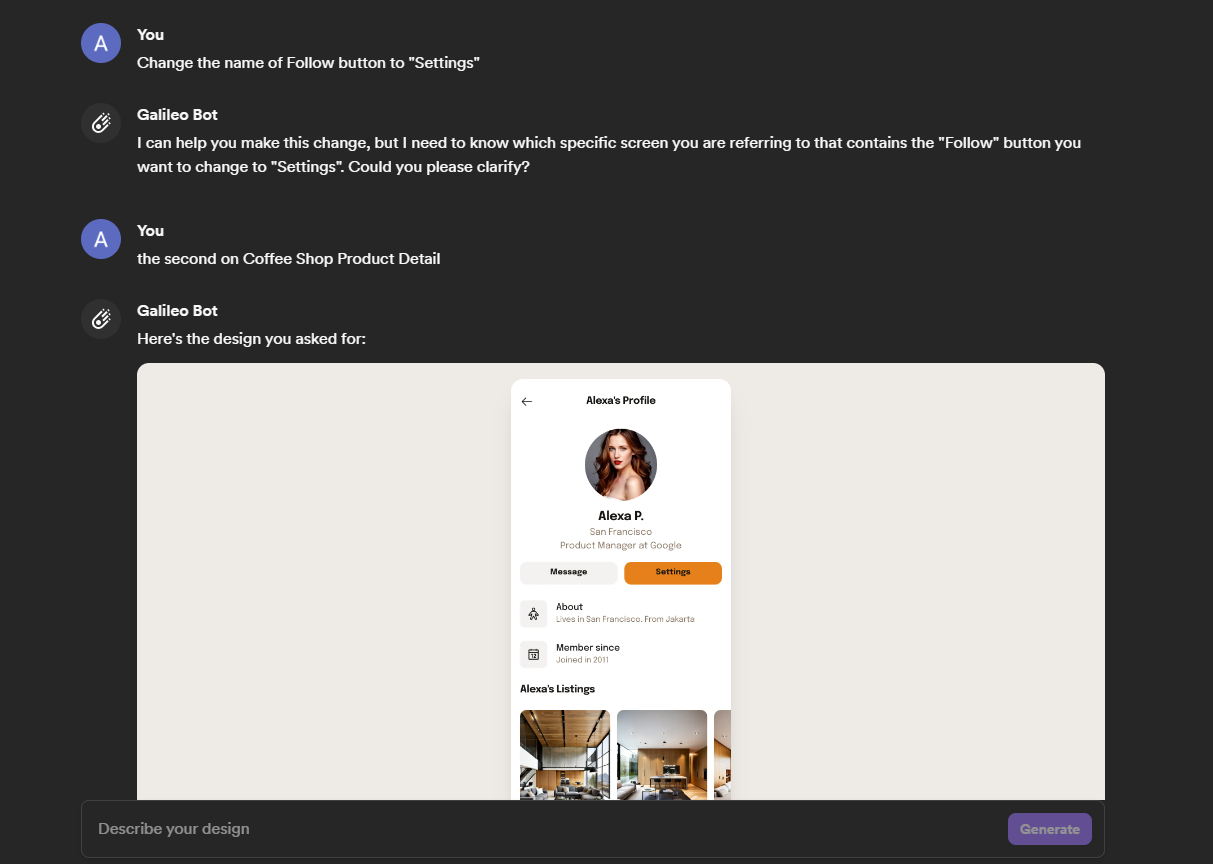The height and width of the screenshot is (864, 1213).
Task: Click user avatar beside the "Coffee Shop" message
Action: [100, 239]
